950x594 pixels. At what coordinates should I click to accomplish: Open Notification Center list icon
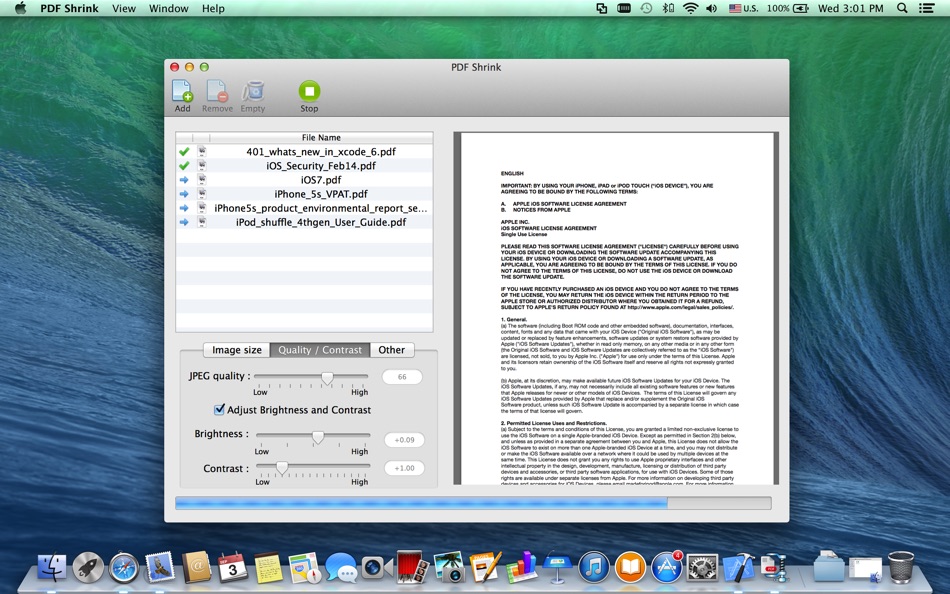coord(926,8)
